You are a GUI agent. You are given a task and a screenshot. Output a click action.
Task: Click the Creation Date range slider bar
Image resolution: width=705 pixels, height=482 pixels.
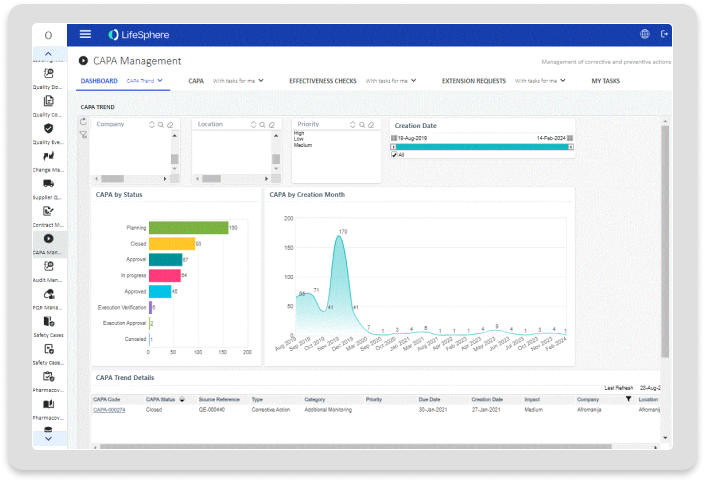point(483,146)
